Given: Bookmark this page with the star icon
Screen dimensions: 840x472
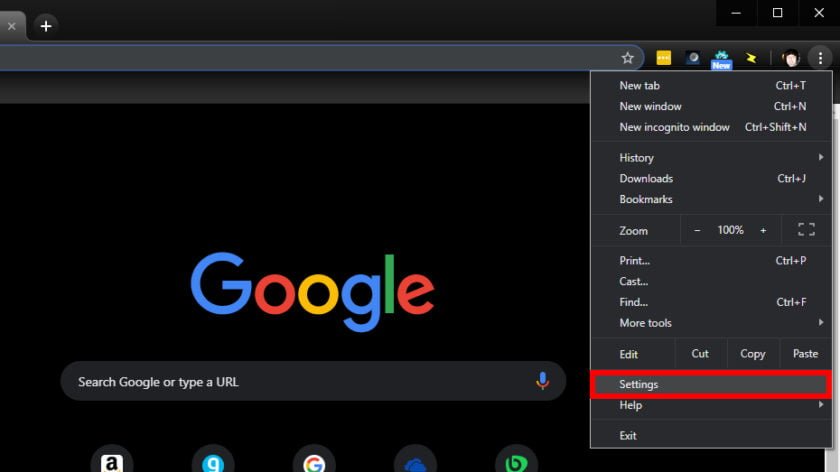Looking at the screenshot, I should point(628,58).
